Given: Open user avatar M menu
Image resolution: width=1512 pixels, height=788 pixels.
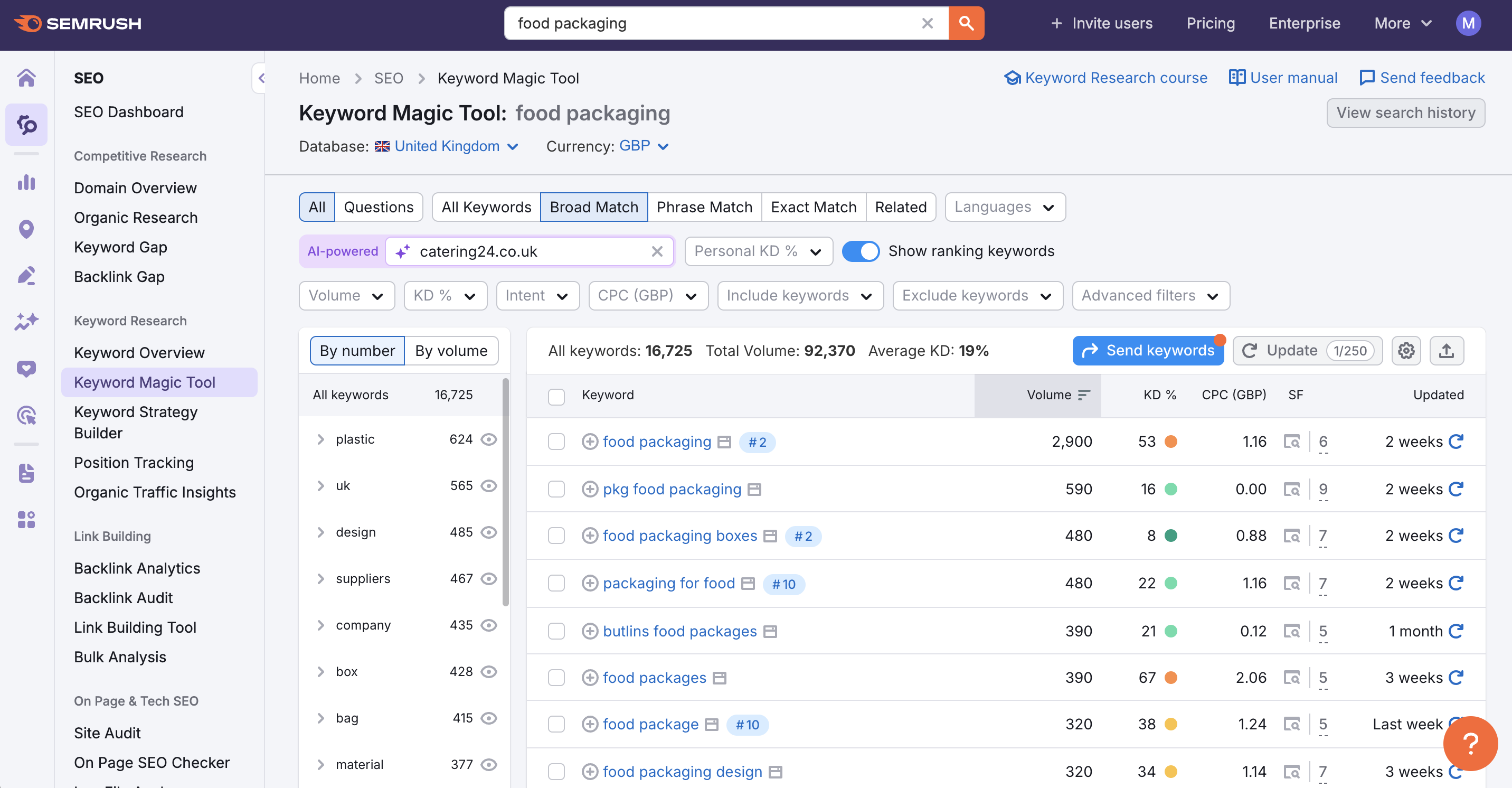Looking at the screenshot, I should 1468,23.
